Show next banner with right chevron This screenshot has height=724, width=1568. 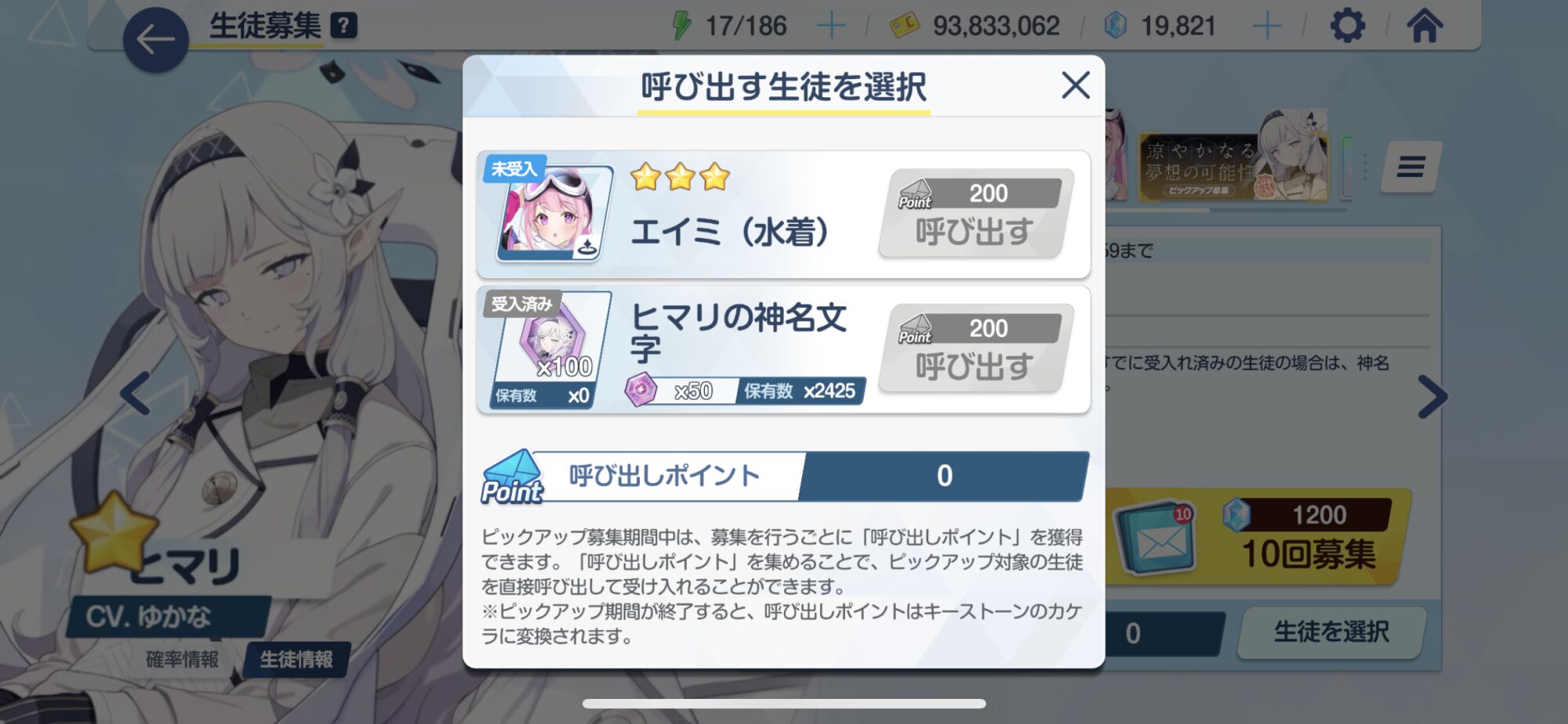(x=1432, y=396)
